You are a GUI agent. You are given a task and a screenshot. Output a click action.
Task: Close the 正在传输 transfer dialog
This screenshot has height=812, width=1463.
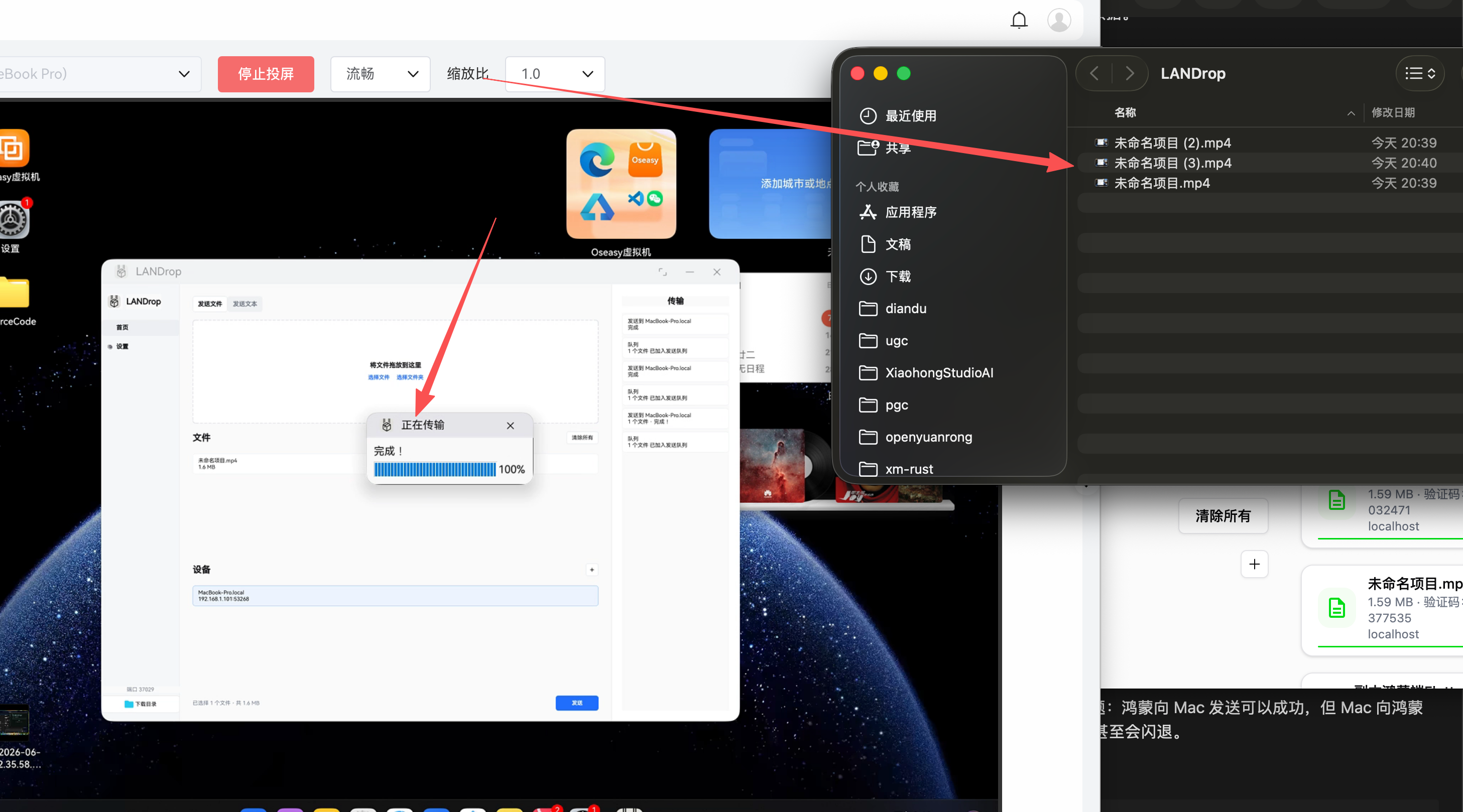(x=511, y=425)
